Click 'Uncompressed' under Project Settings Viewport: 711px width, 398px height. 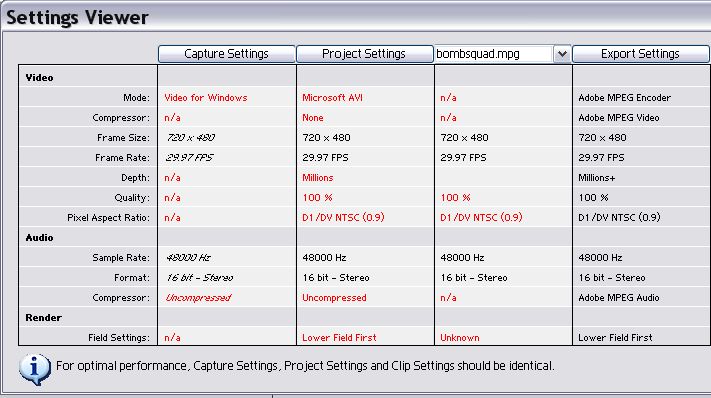click(334, 298)
